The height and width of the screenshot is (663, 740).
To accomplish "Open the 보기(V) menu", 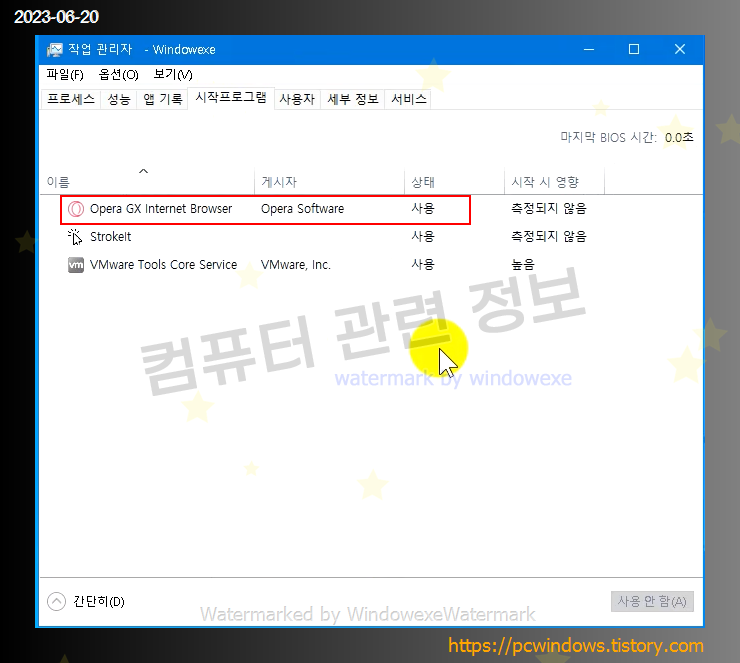I will click(173, 75).
